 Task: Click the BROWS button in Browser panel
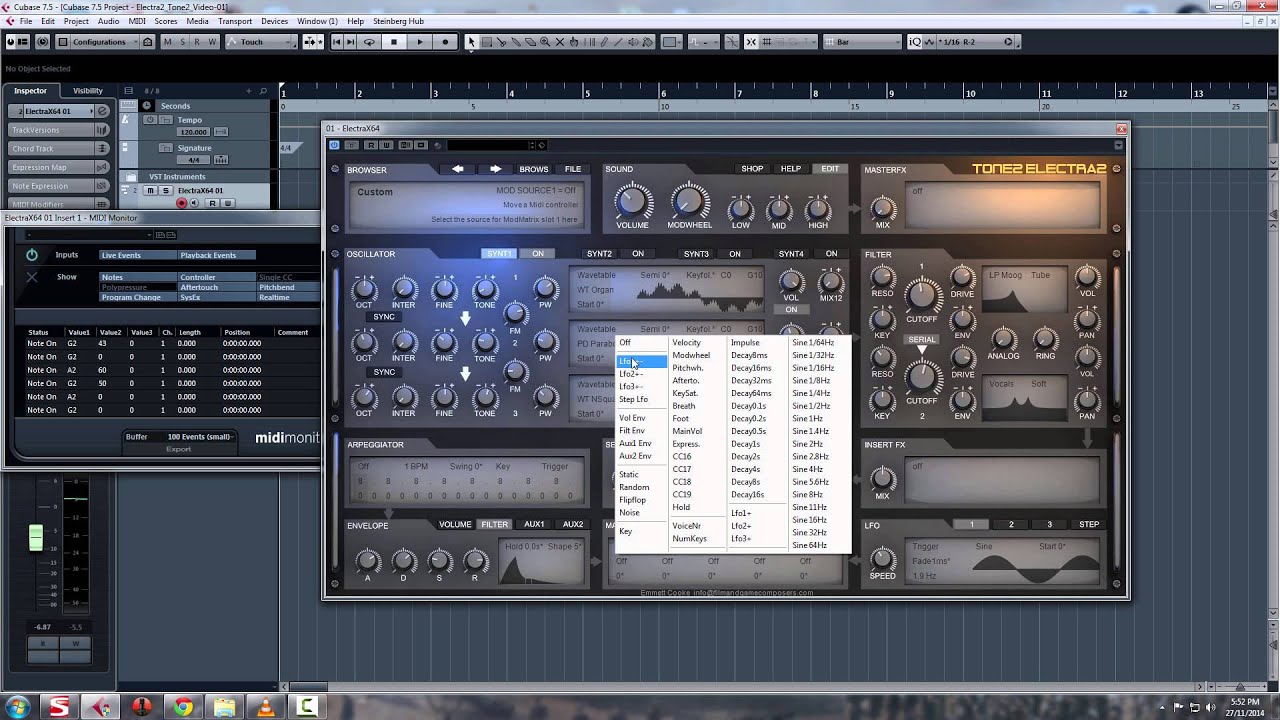tap(534, 169)
